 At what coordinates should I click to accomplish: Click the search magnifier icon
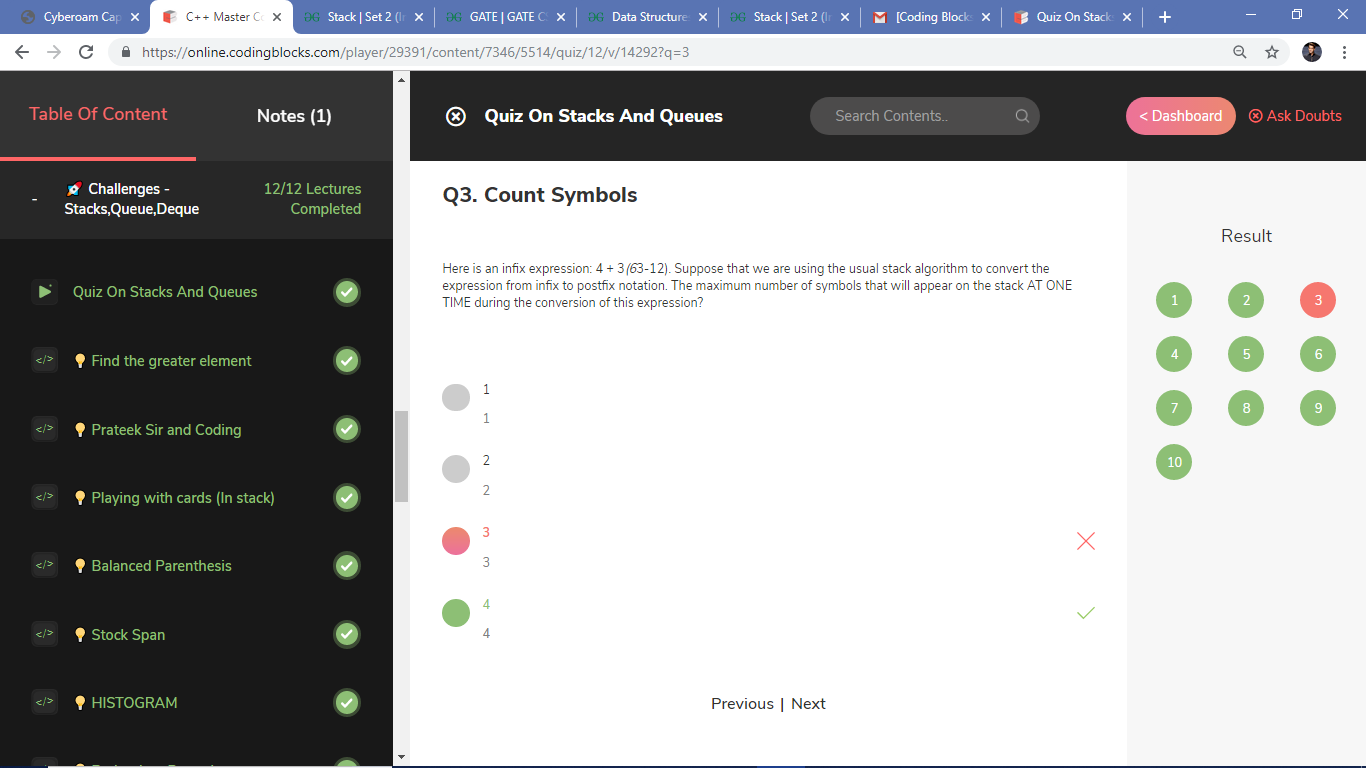pyautogui.click(x=1022, y=116)
